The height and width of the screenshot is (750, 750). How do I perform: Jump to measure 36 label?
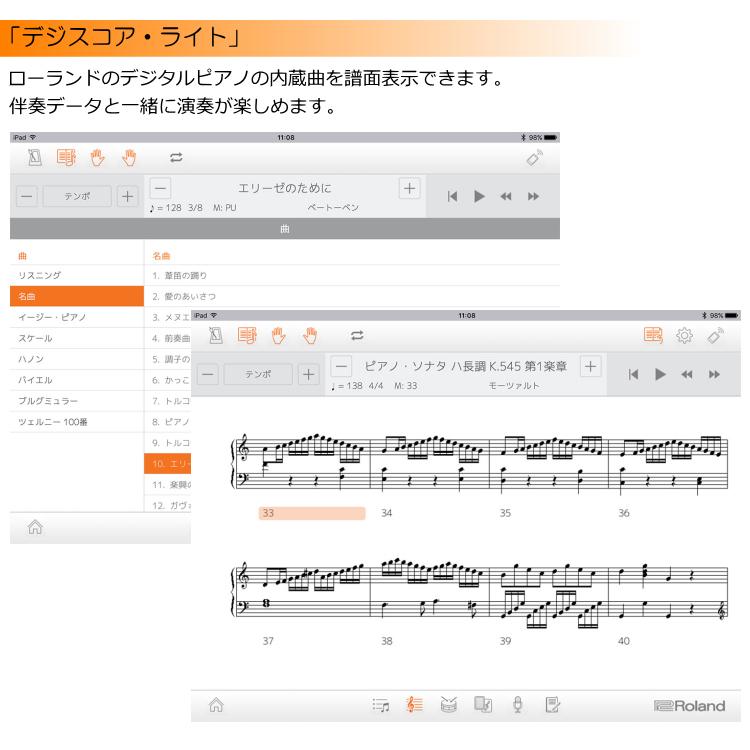624,513
